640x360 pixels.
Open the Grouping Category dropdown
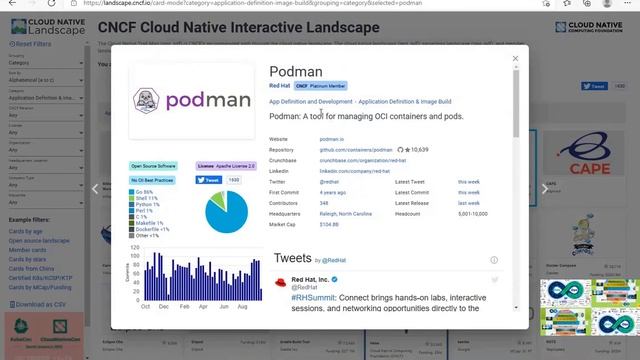tap(46, 63)
